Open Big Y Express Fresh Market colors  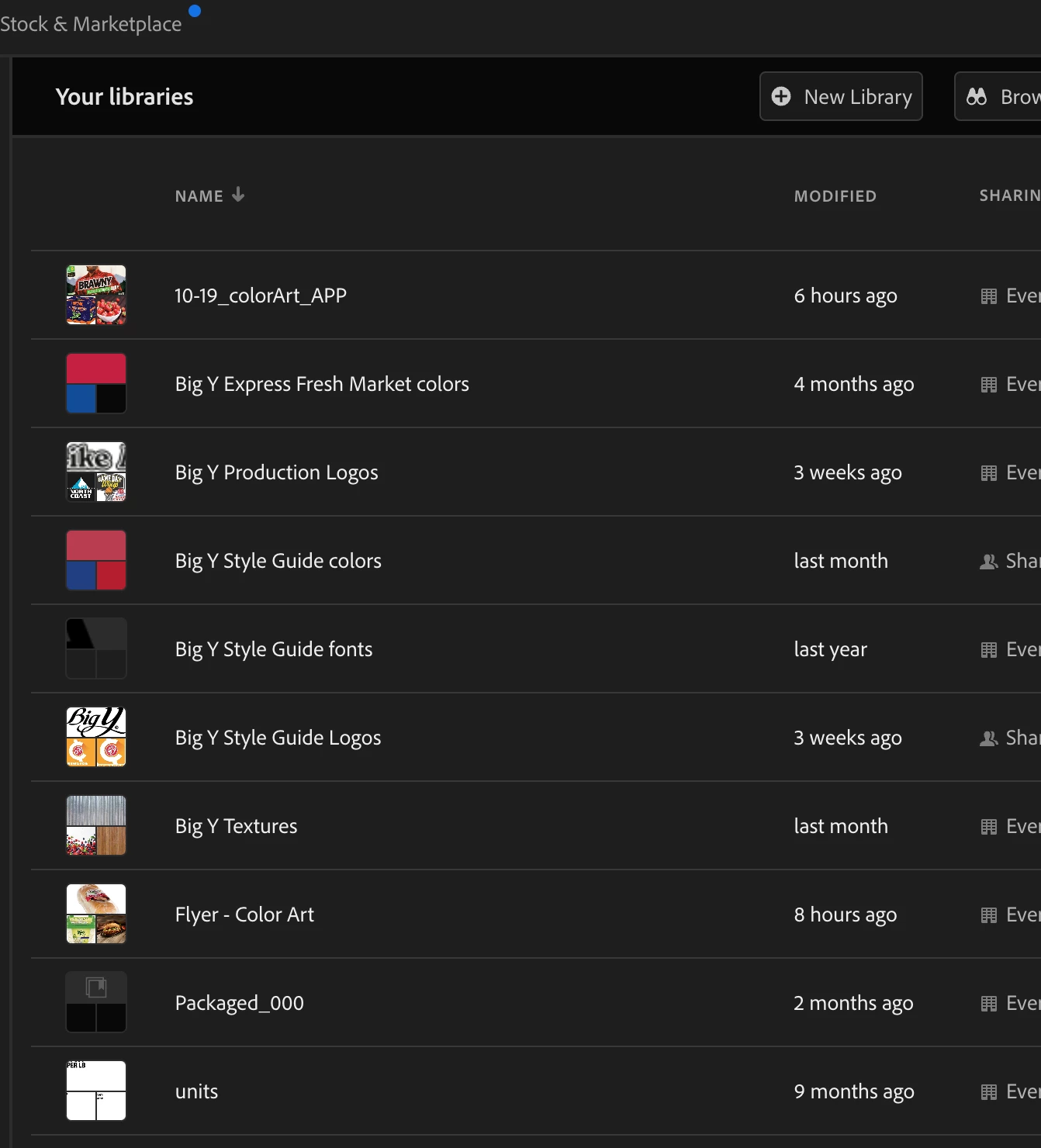322,384
